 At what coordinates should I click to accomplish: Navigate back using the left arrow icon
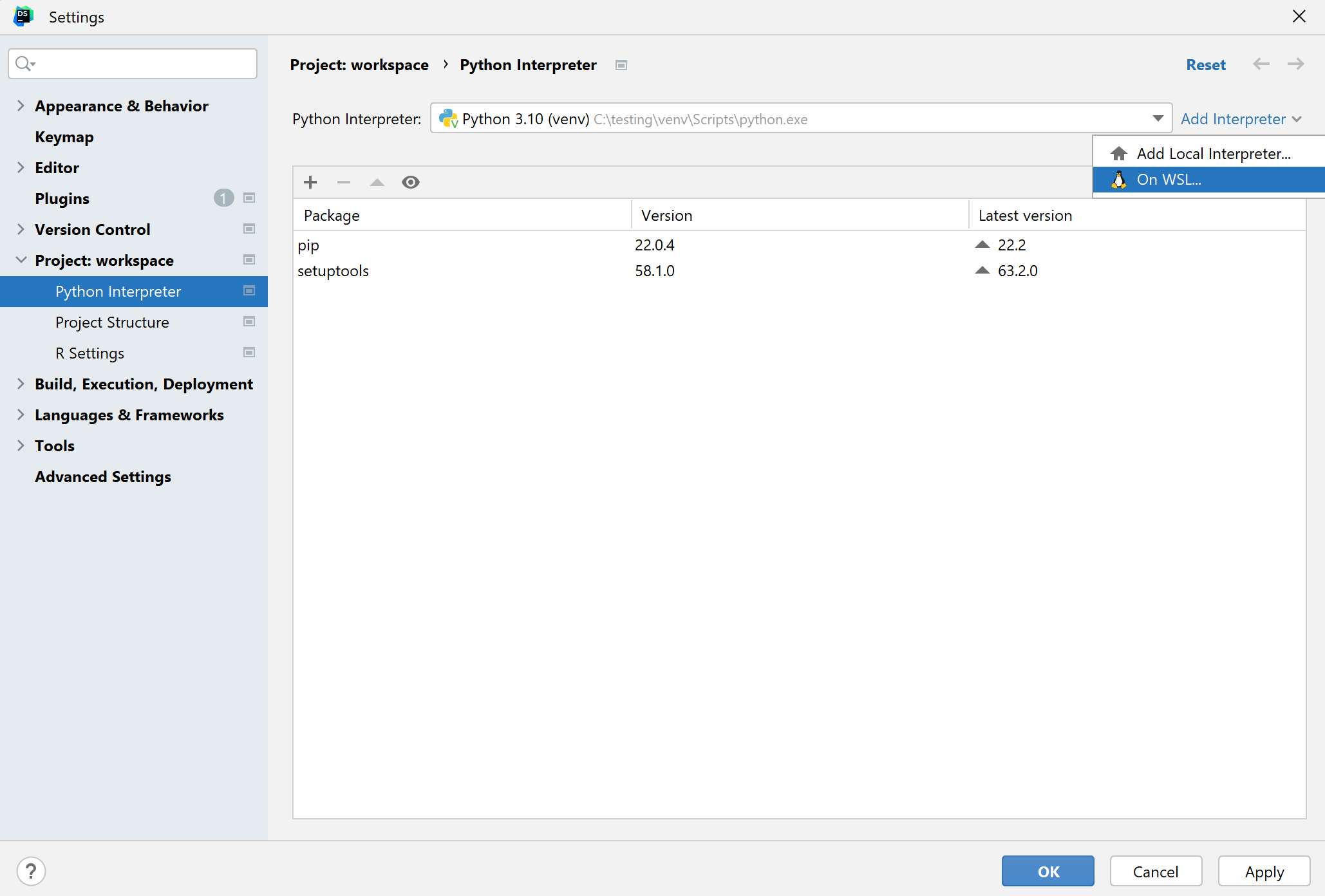1261,64
